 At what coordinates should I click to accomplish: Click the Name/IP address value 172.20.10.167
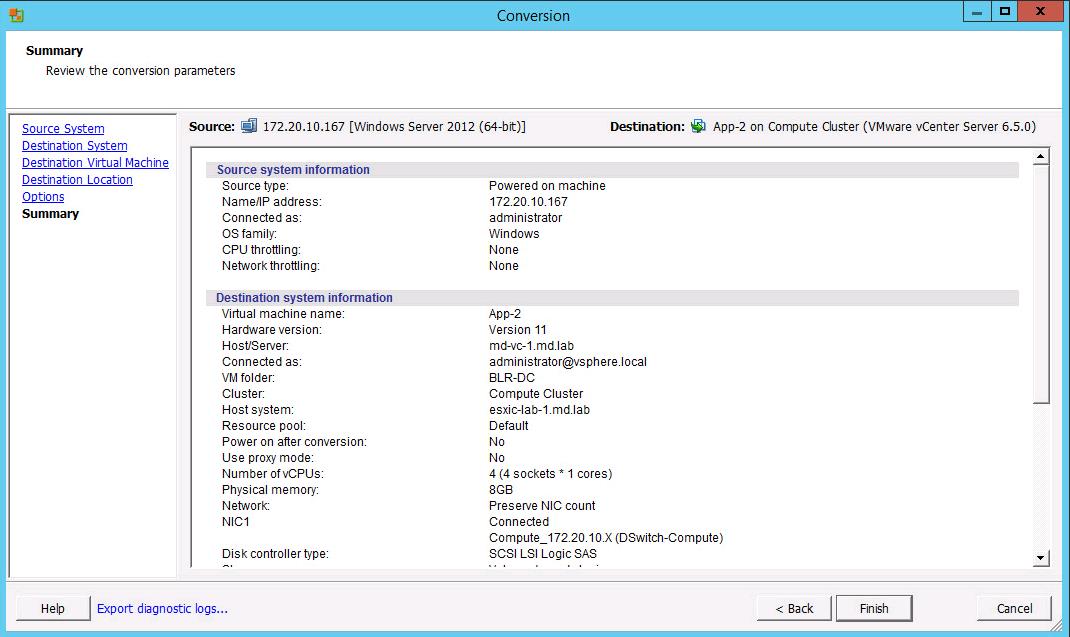tap(528, 201)
